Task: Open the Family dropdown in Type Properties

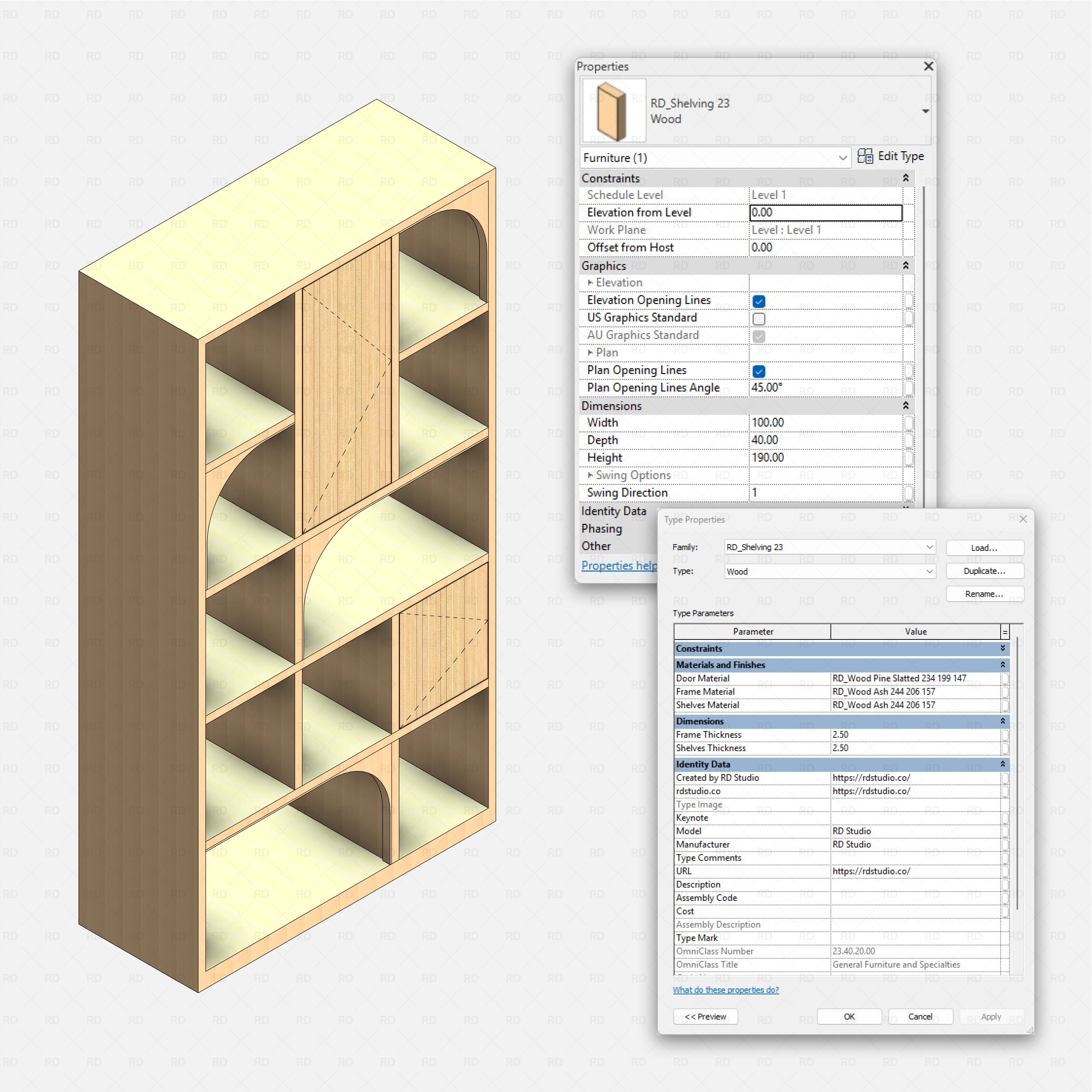Action: pyautogui.click(x=830, y=547)
